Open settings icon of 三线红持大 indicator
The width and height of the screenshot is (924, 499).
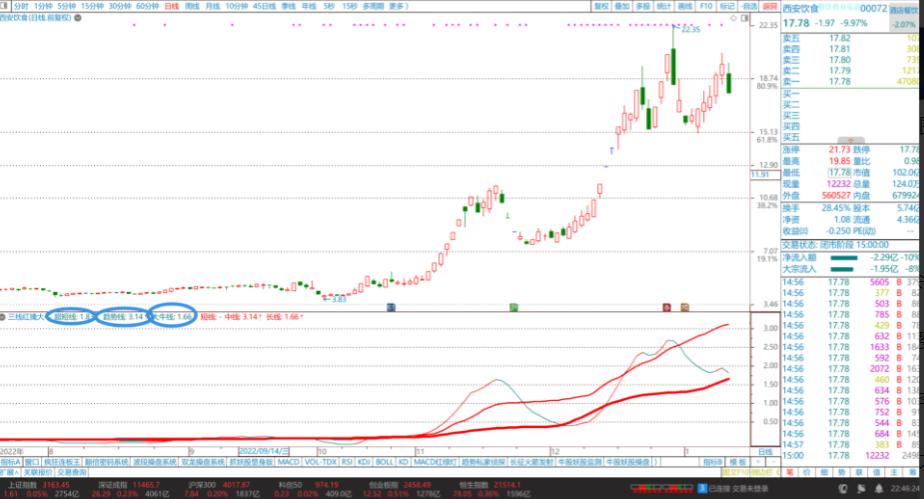point(3,317)
